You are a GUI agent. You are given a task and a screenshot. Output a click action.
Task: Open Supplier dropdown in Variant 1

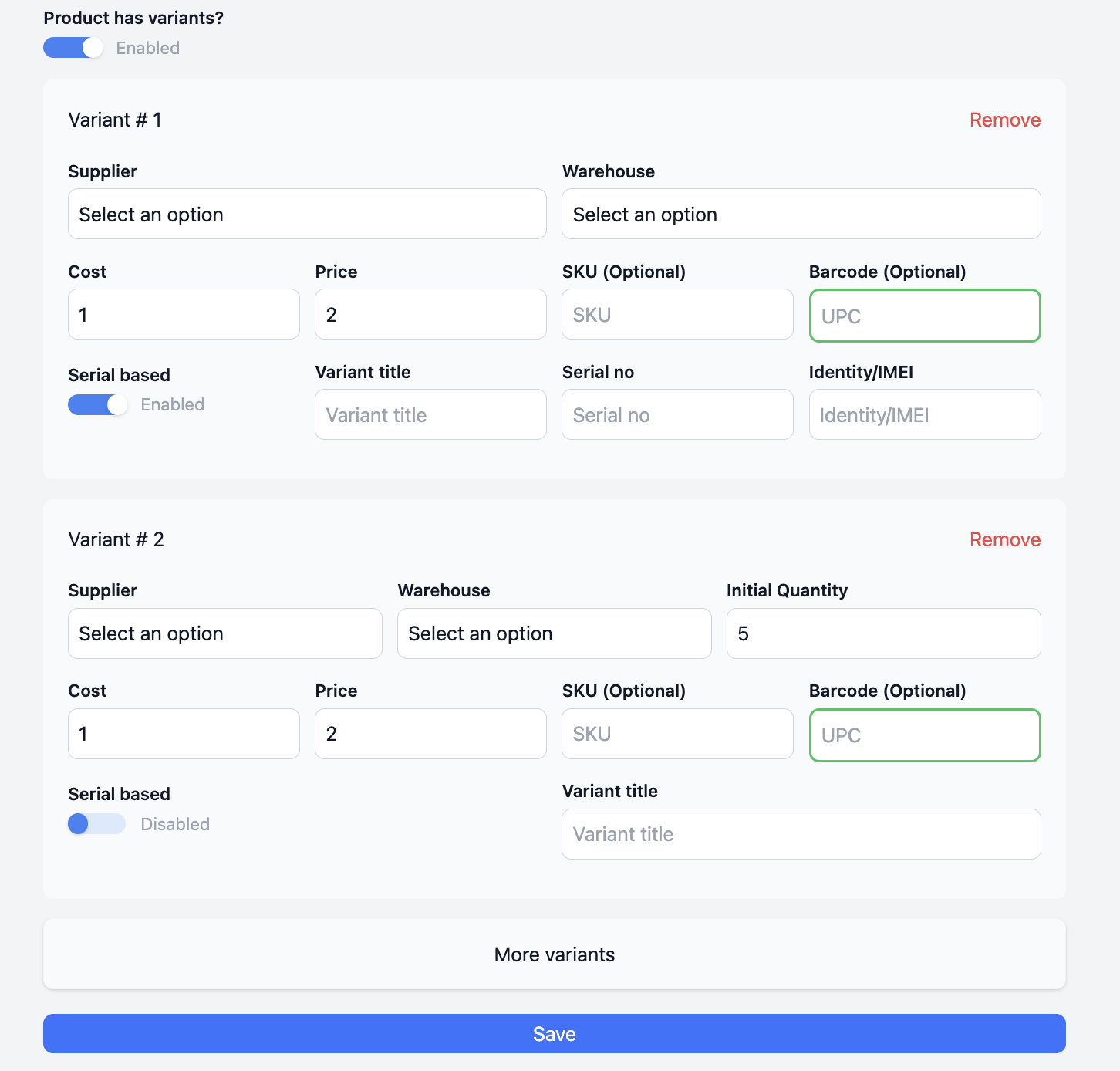[307, 215]
